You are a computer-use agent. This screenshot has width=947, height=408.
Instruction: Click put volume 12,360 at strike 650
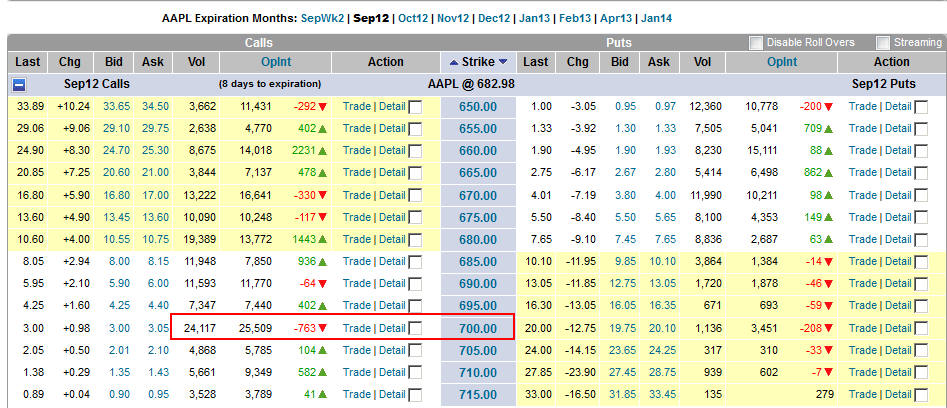pyautogui.click(x=705, y=106)
